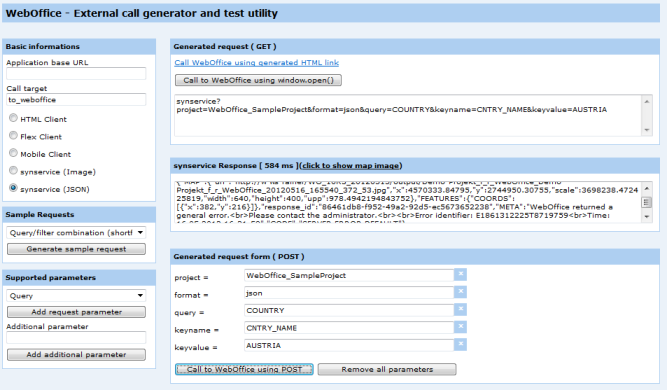The height and width of the screenshot is (390, 667).
Task: Click Call to WebOffice using window.open() button
Action: click(258, 80)
